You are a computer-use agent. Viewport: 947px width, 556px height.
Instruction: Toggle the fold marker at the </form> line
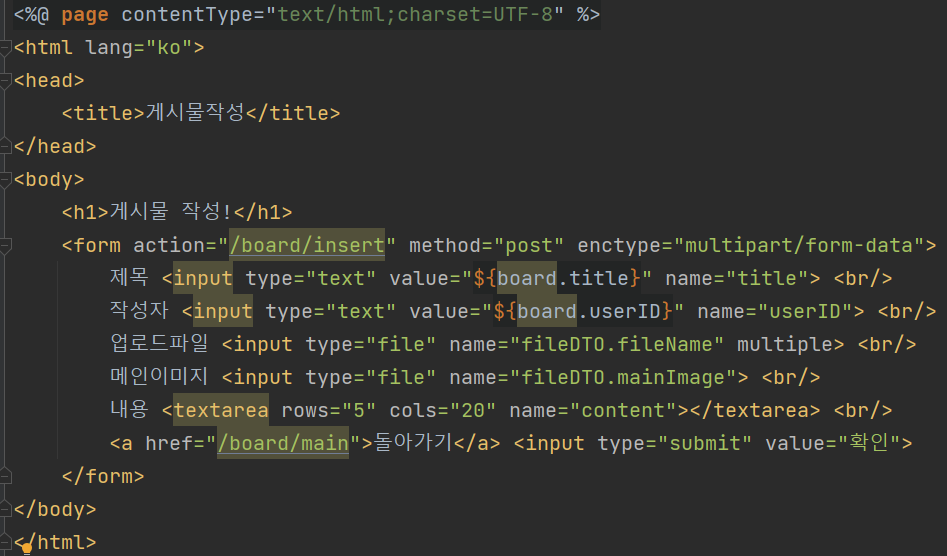click(x=5, y=476)
